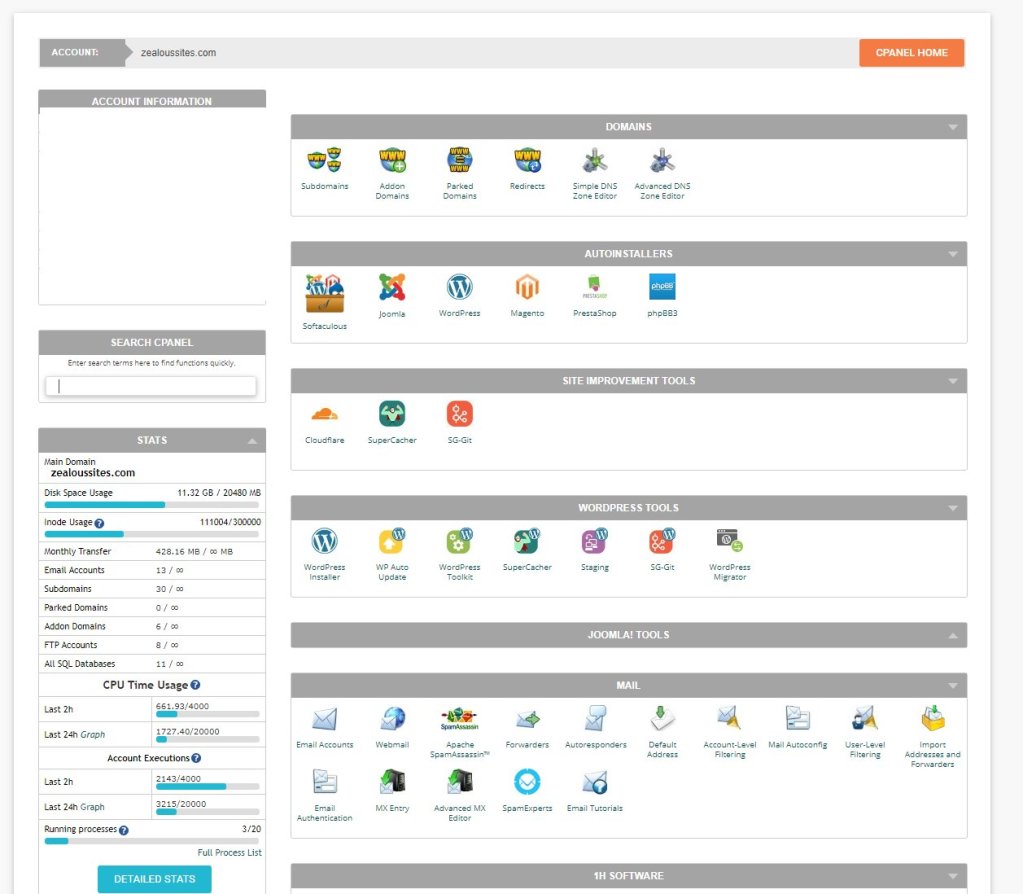Open Parked Domains
Screen dimensions: 1023x894
[x=459, y=160]
